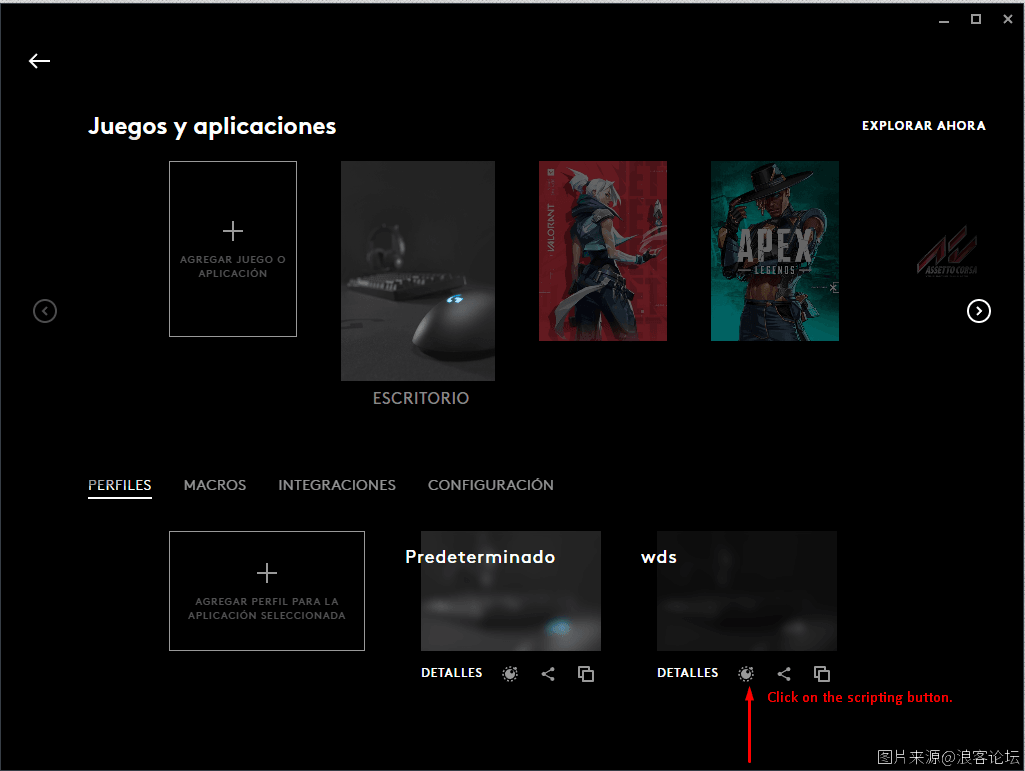Screen dimensions: 1025x771
Task: Select the Apex Legends game cover
Action: [x=775, y=251]
